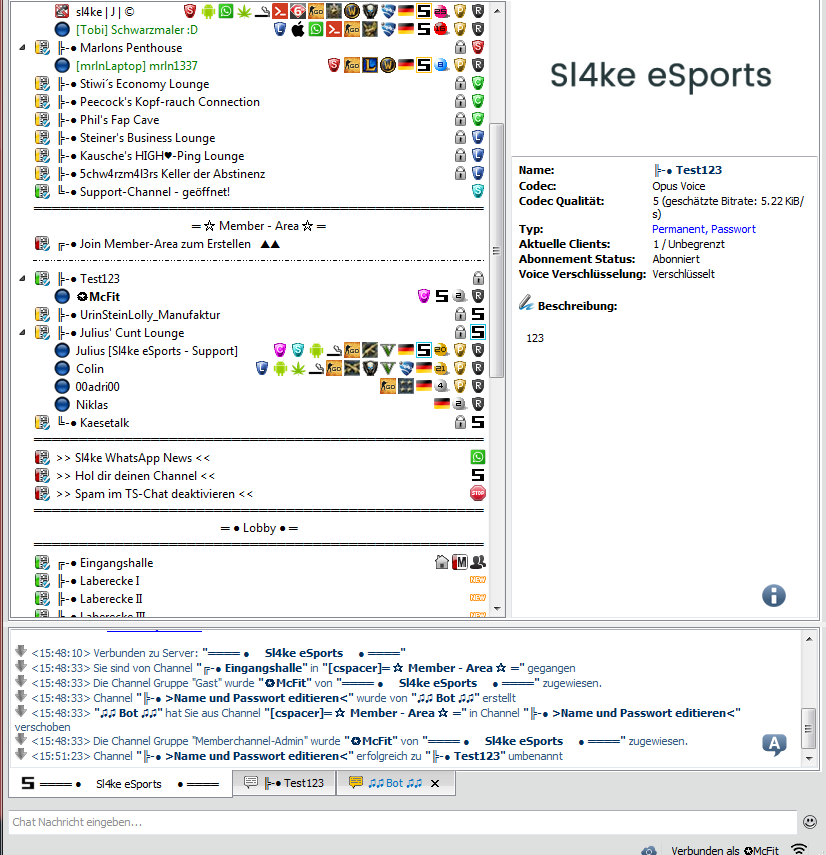Click the teal shield on Support-Channel row
The image size is (826, 855).
478,191
